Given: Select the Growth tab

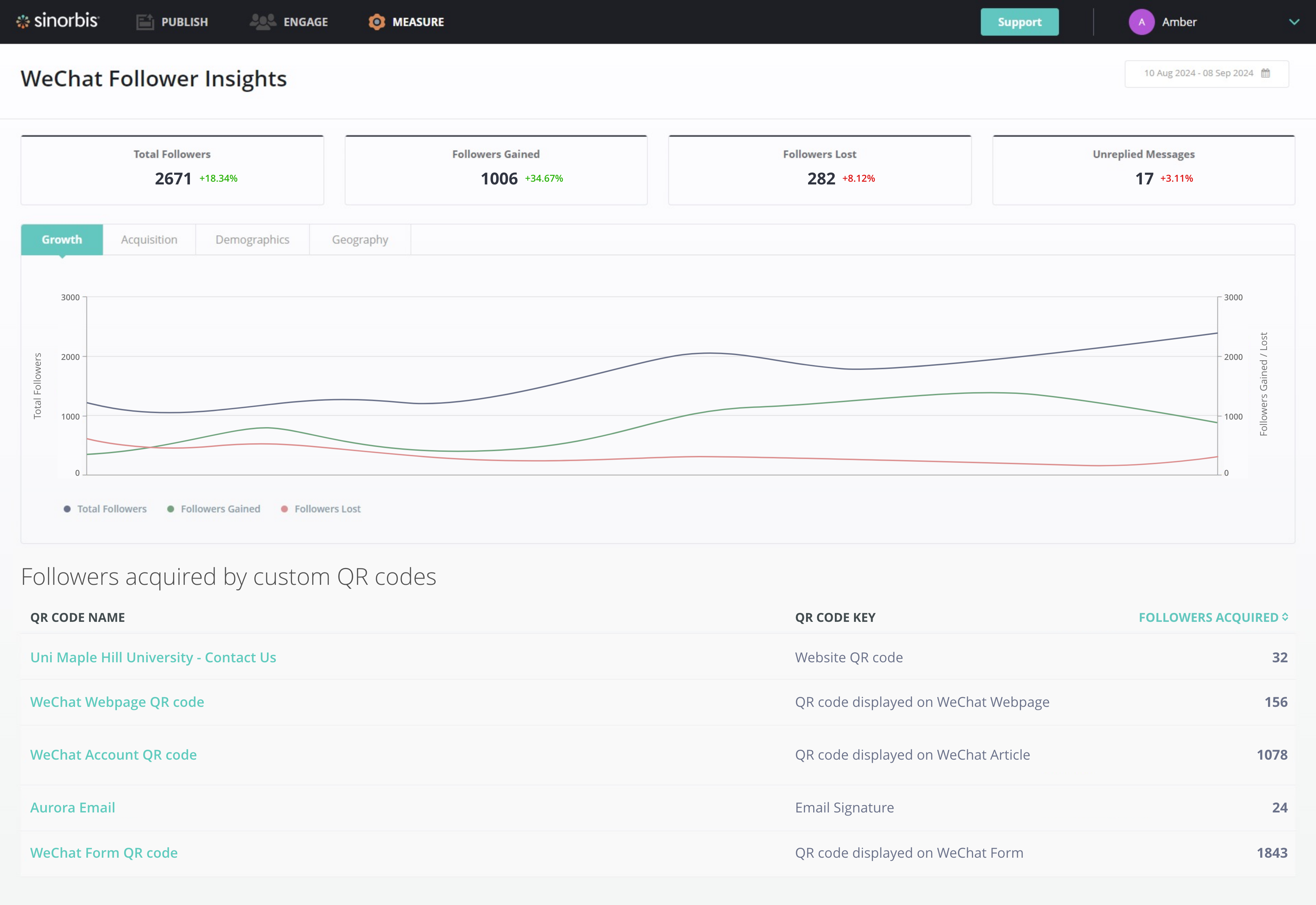Looking at the screenshot, I should tap(62, 239).
